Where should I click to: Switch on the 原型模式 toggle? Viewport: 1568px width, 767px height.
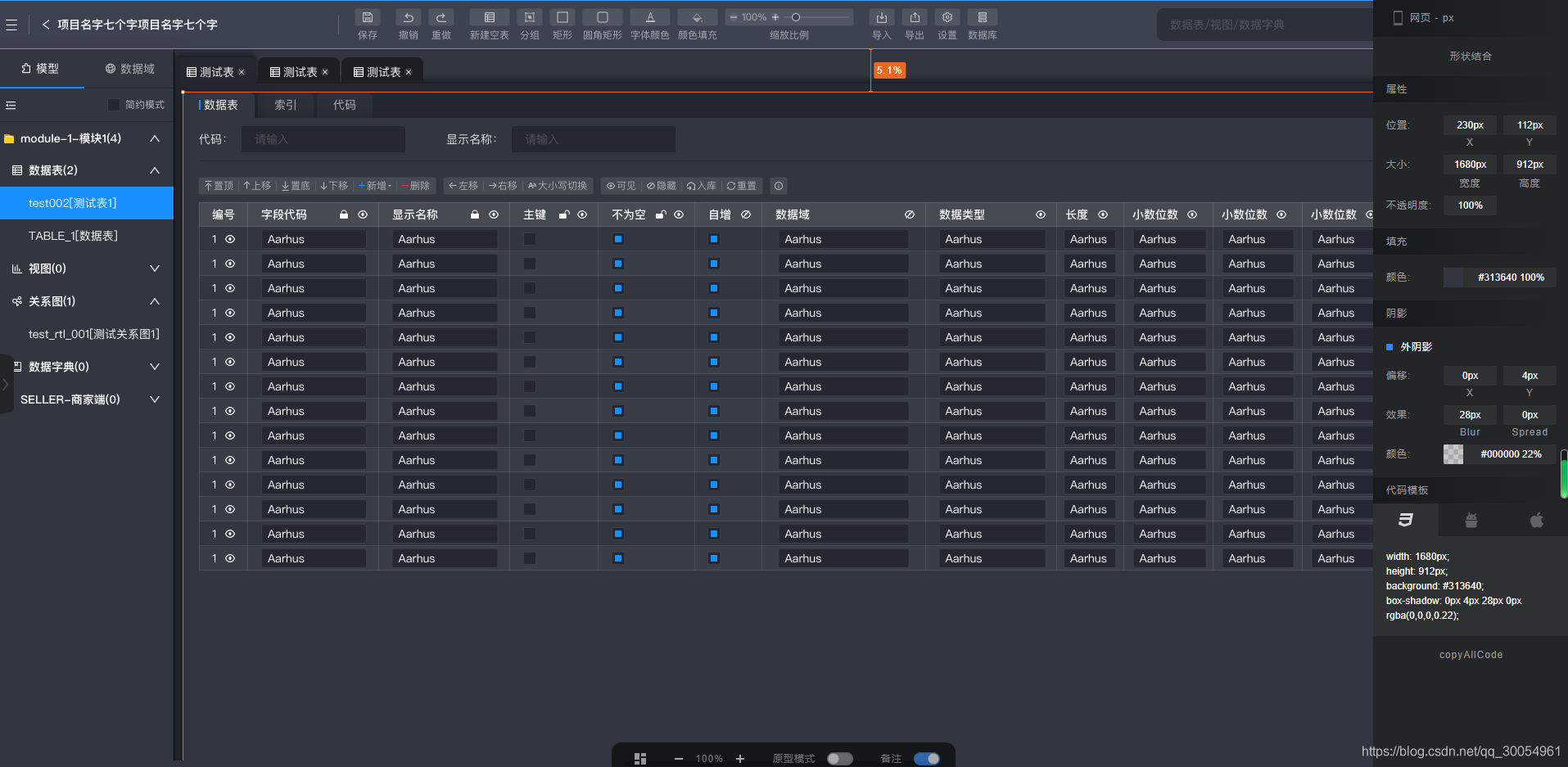pyautogui.click(x=840, y=759)
